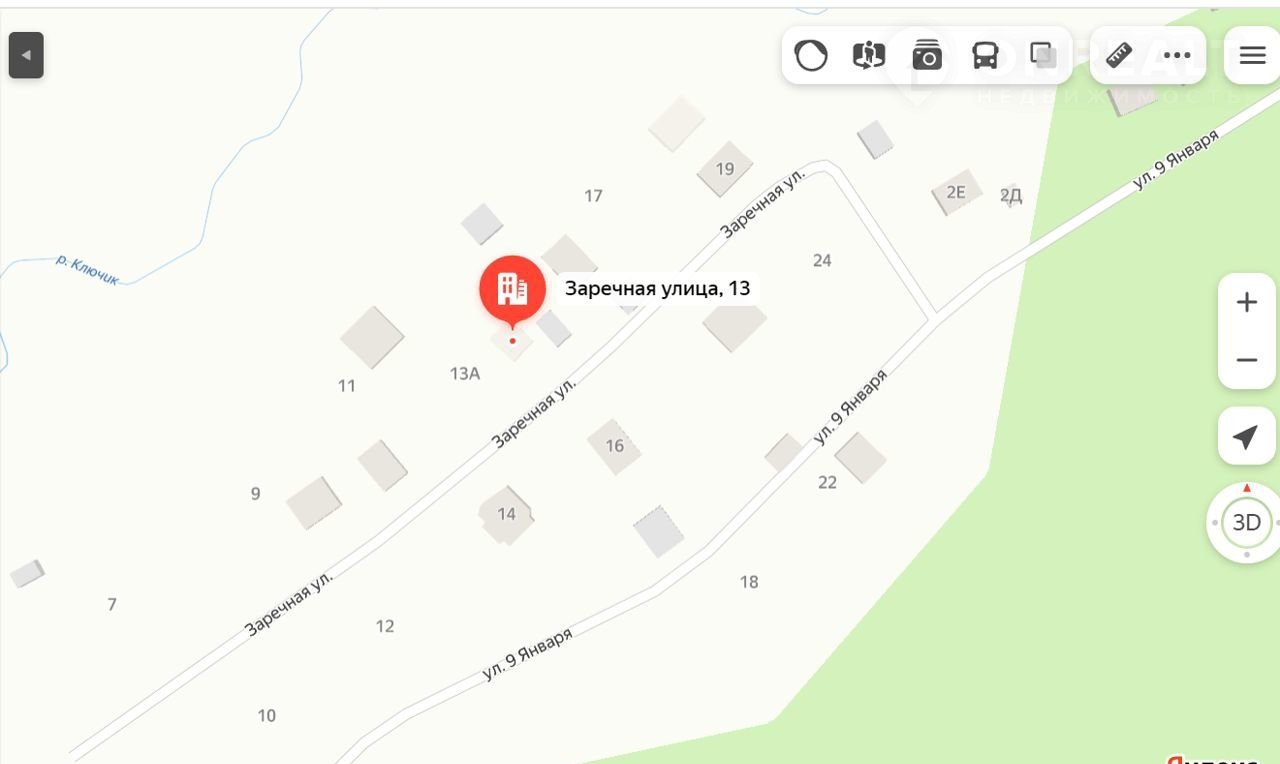1280x764 pixels.
Task: Zoom in with plus button
Action: coord(1246,302)
